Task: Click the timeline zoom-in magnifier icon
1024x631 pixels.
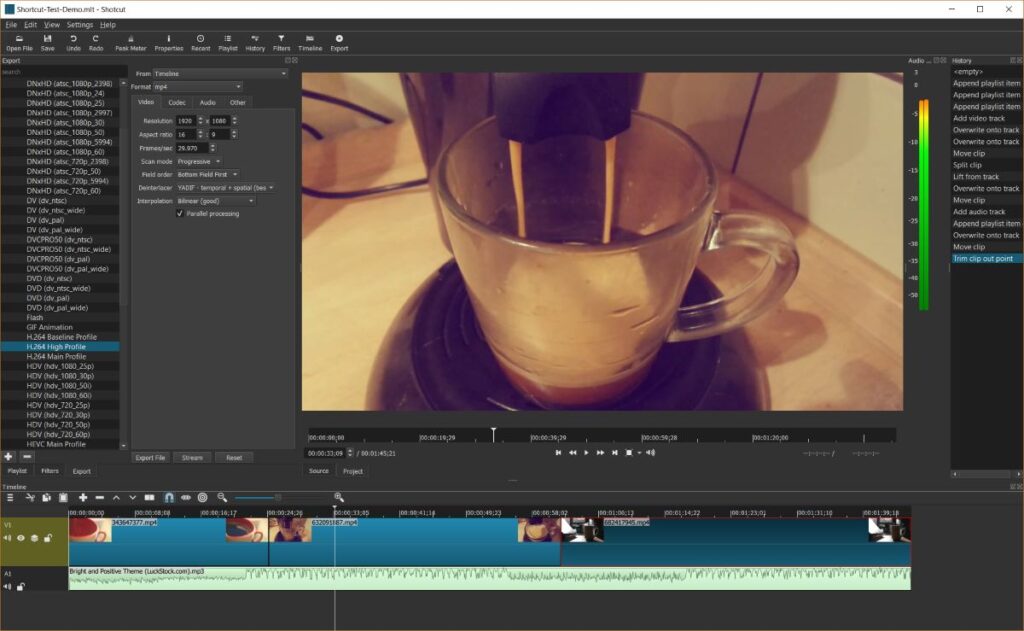Action: (338, 497)
